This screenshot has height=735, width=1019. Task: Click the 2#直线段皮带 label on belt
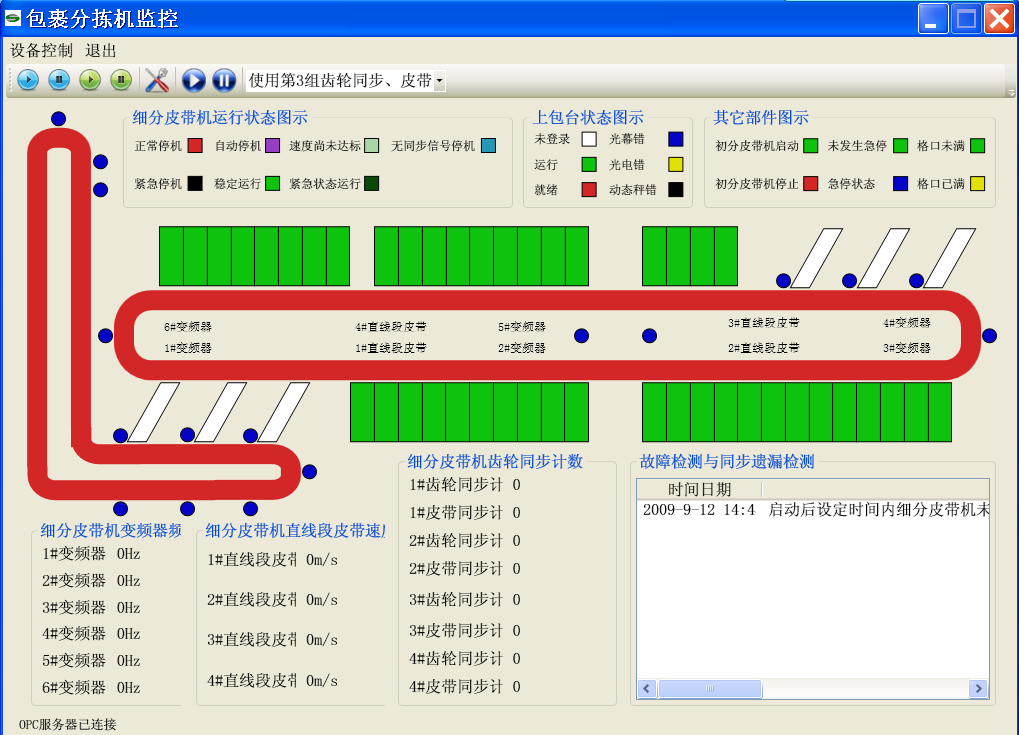tap(764, 348)
